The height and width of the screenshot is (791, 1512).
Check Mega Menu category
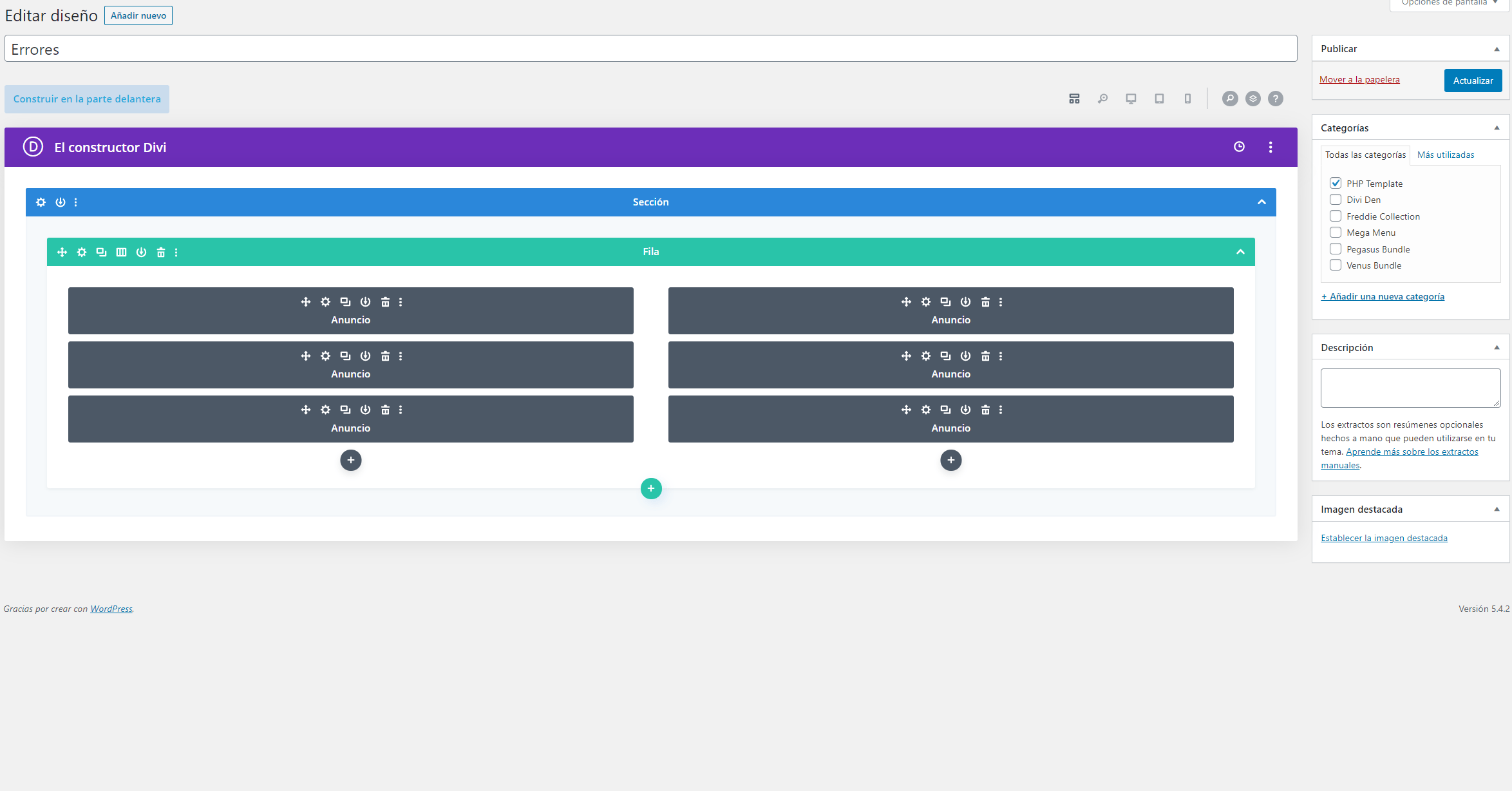click(1336, 233)
